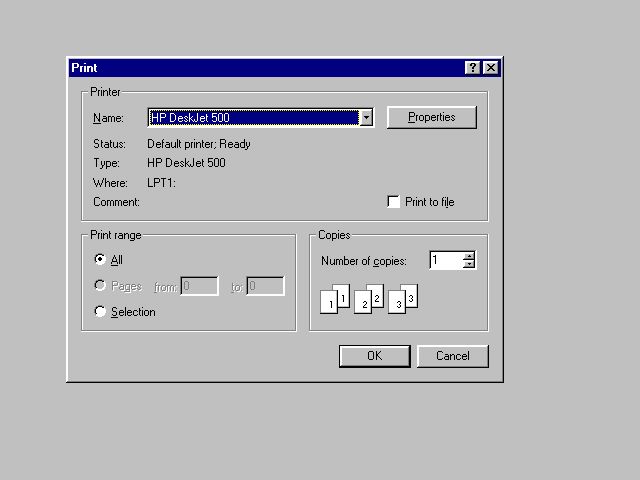This screenshot has height=480, width=640.
Task: Click the collate icon showing page 3
Action: pyautogui.click(x=402, y=298)
